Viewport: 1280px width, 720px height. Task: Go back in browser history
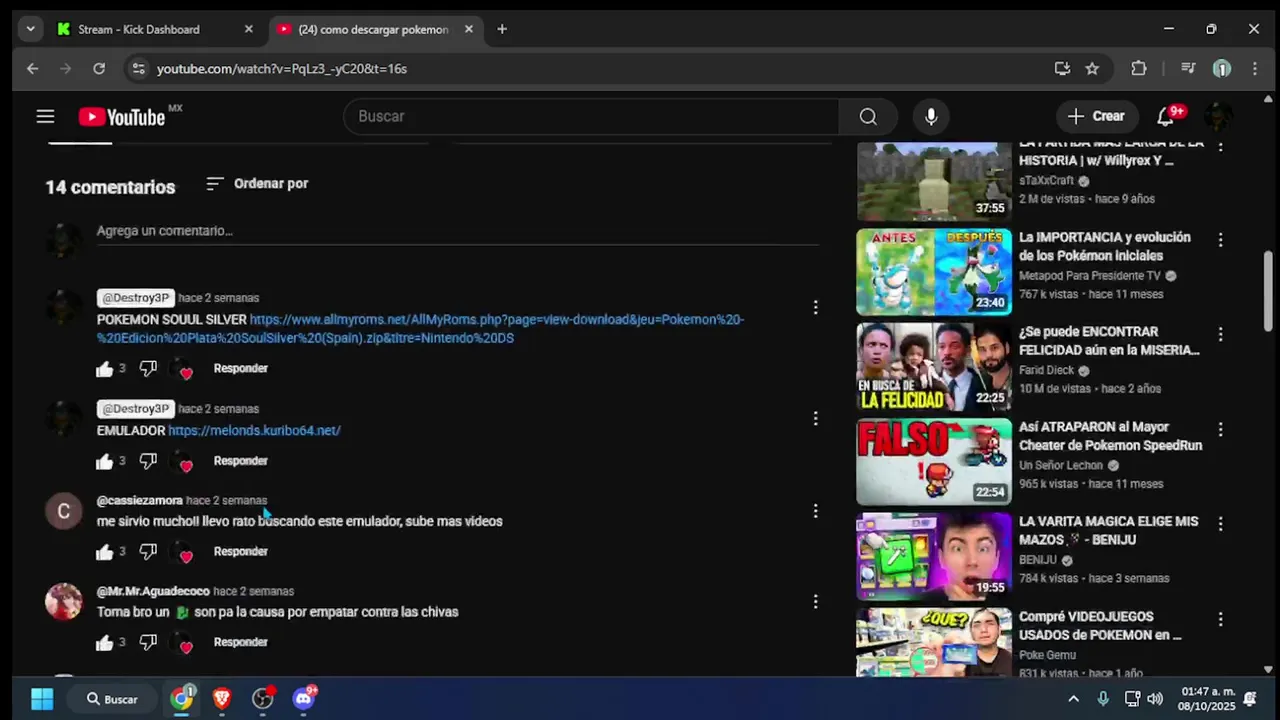click(x=33, y=68)
